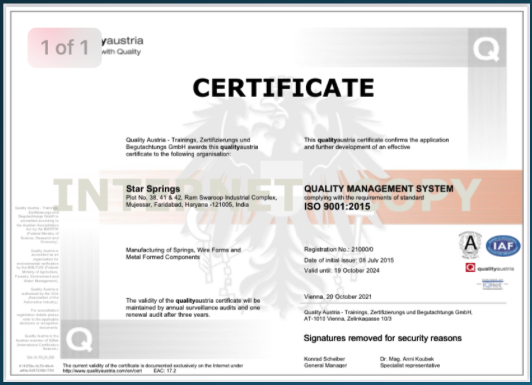This screenshot has height=385, width=532.
Task: Click the "1 of 1" page indicator badge
Action: tap(64, 47)
